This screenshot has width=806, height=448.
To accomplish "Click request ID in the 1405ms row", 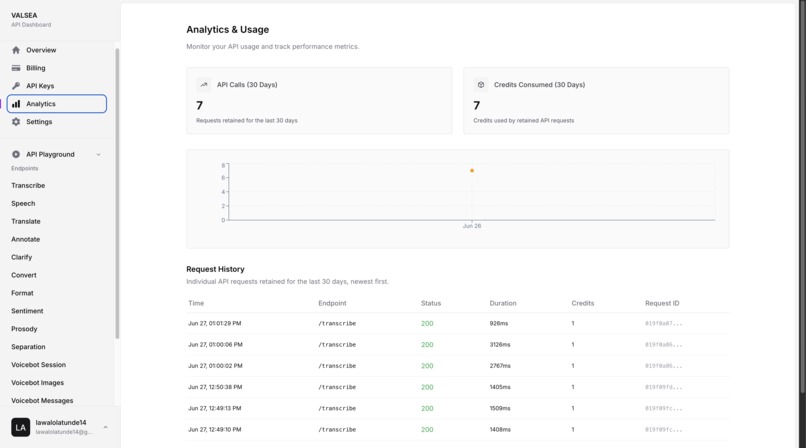I will tap(664, 387).
